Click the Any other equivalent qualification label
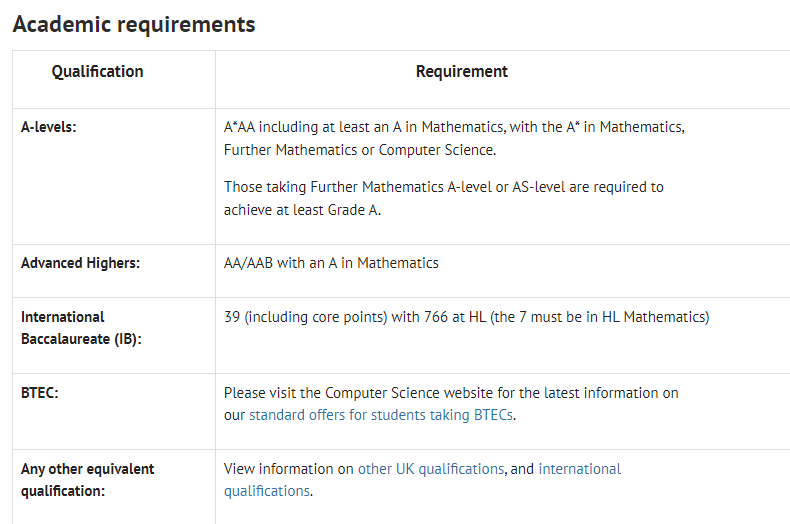This screenshot has width=790, height=524. click(x=87, y=480)
